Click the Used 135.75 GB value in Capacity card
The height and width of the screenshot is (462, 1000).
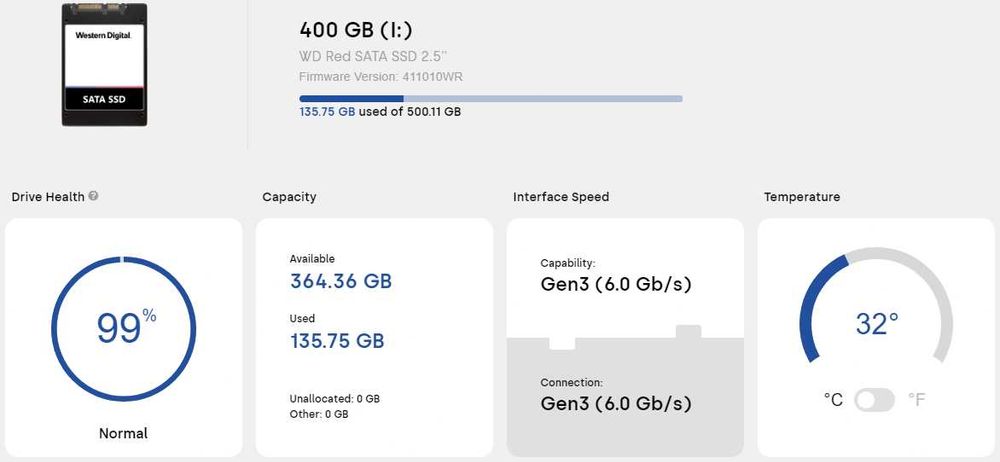(337, 341)
